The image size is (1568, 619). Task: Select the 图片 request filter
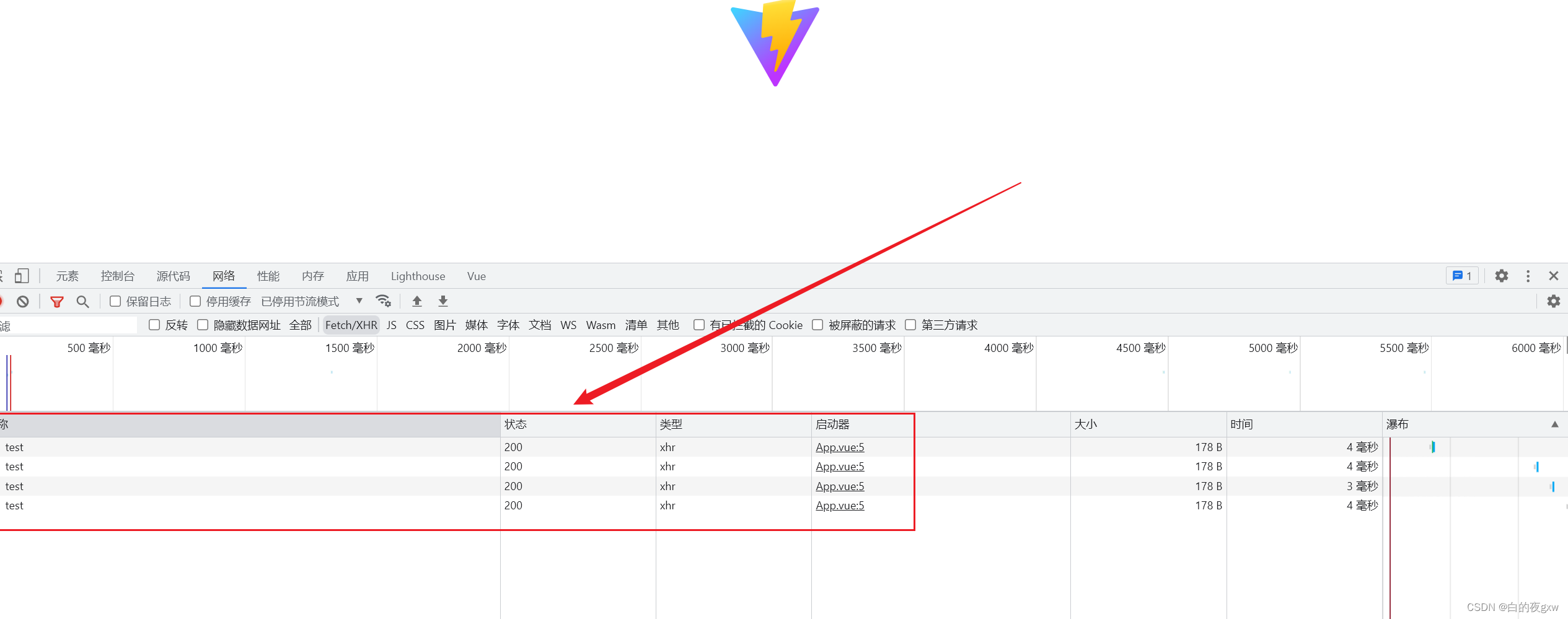coord(445,325)
